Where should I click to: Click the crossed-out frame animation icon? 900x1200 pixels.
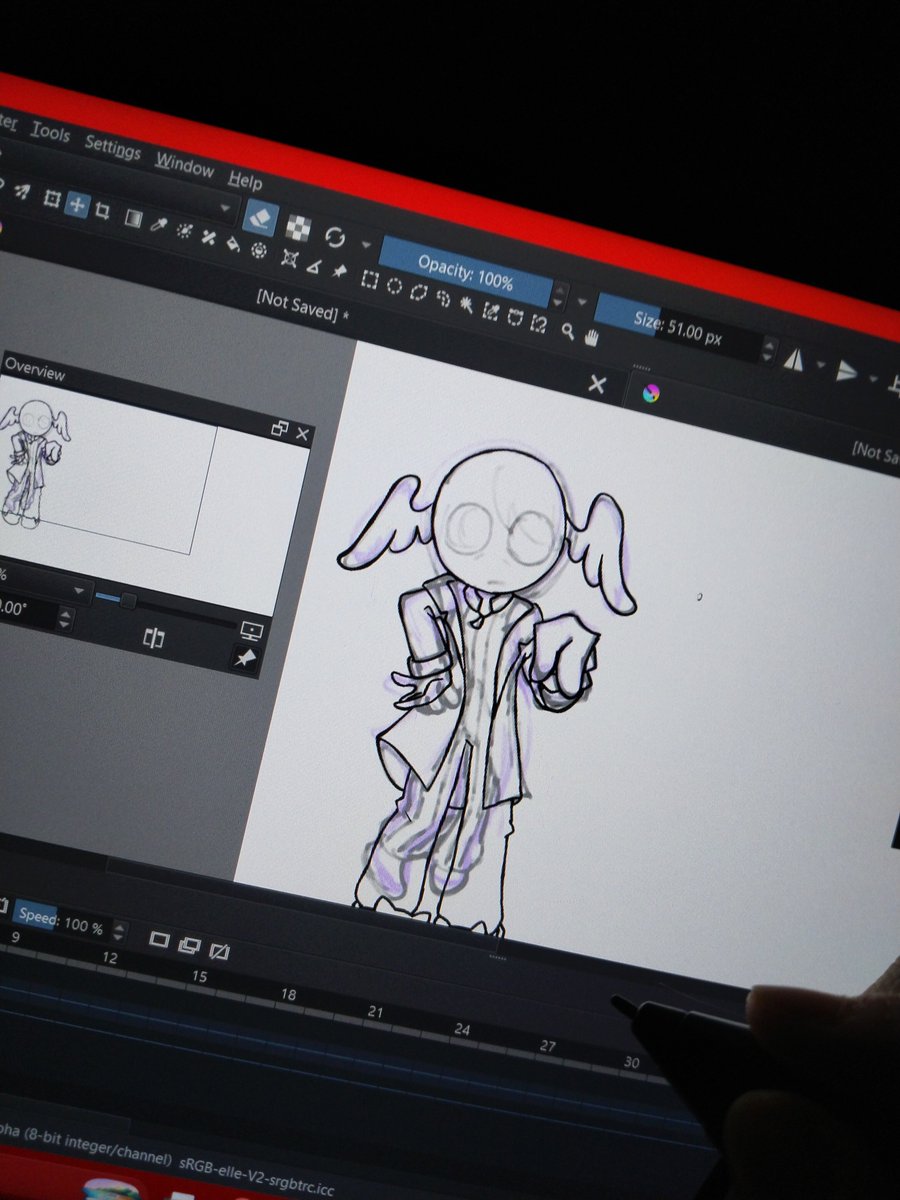(x=220, y=950)
